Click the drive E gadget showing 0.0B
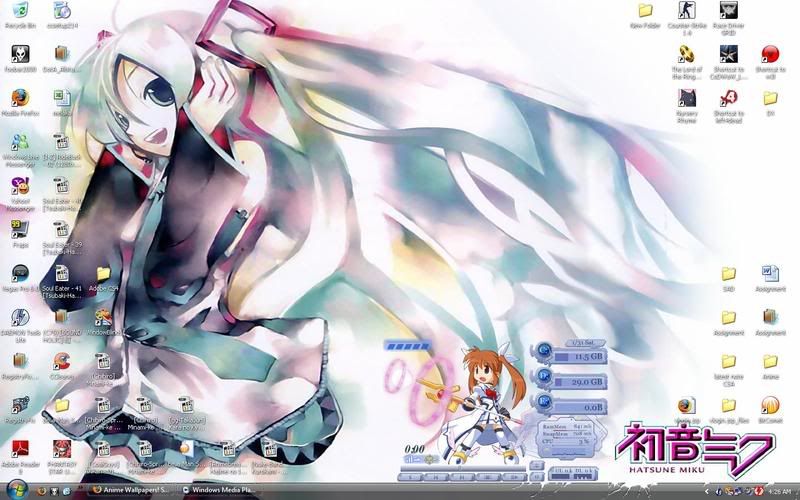 click(x=571, y=406)
